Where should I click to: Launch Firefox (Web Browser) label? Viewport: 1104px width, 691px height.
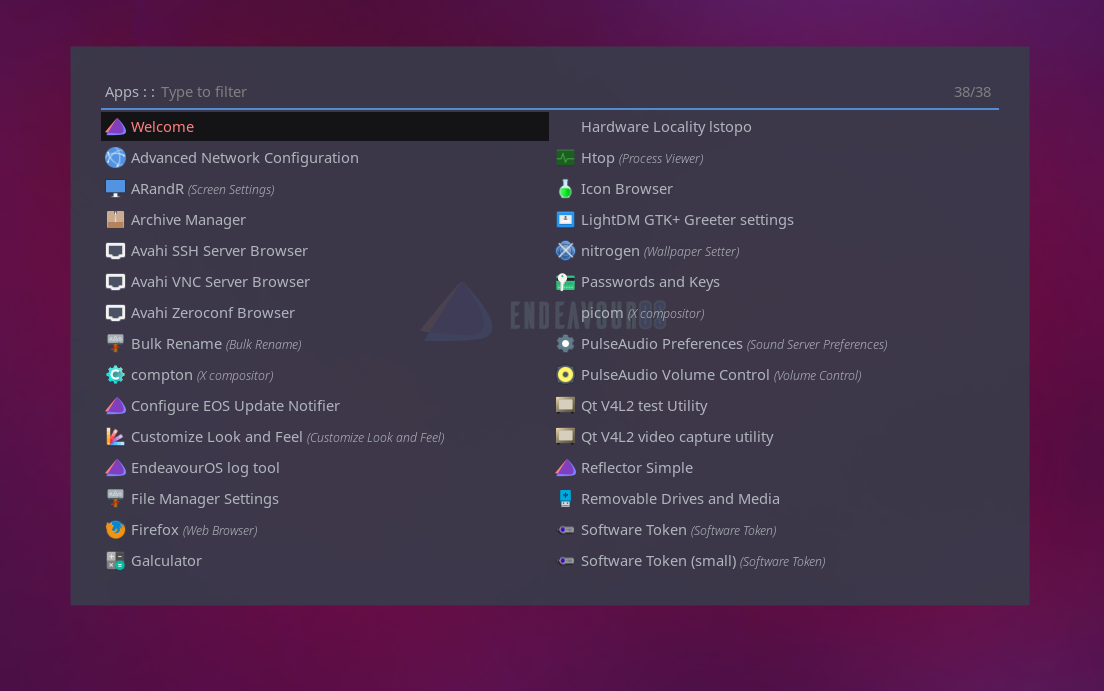point(194,530)
